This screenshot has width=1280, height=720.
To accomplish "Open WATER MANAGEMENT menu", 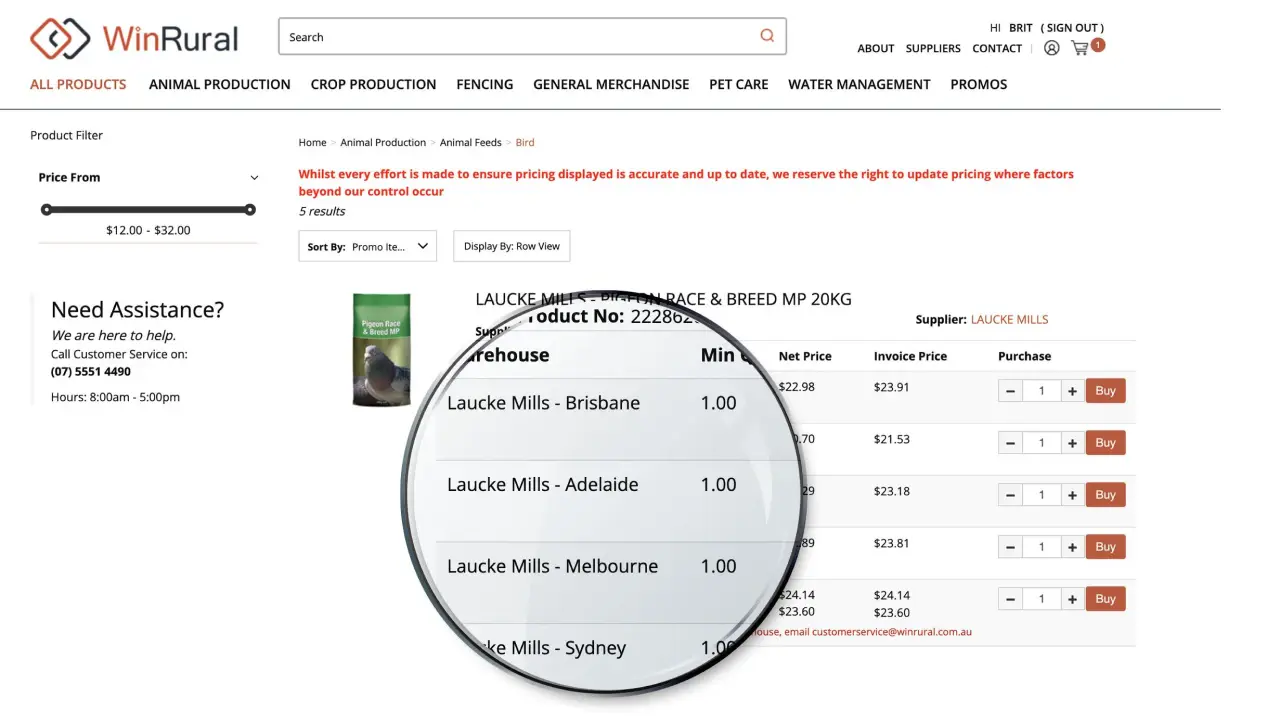I will (859, 84).
